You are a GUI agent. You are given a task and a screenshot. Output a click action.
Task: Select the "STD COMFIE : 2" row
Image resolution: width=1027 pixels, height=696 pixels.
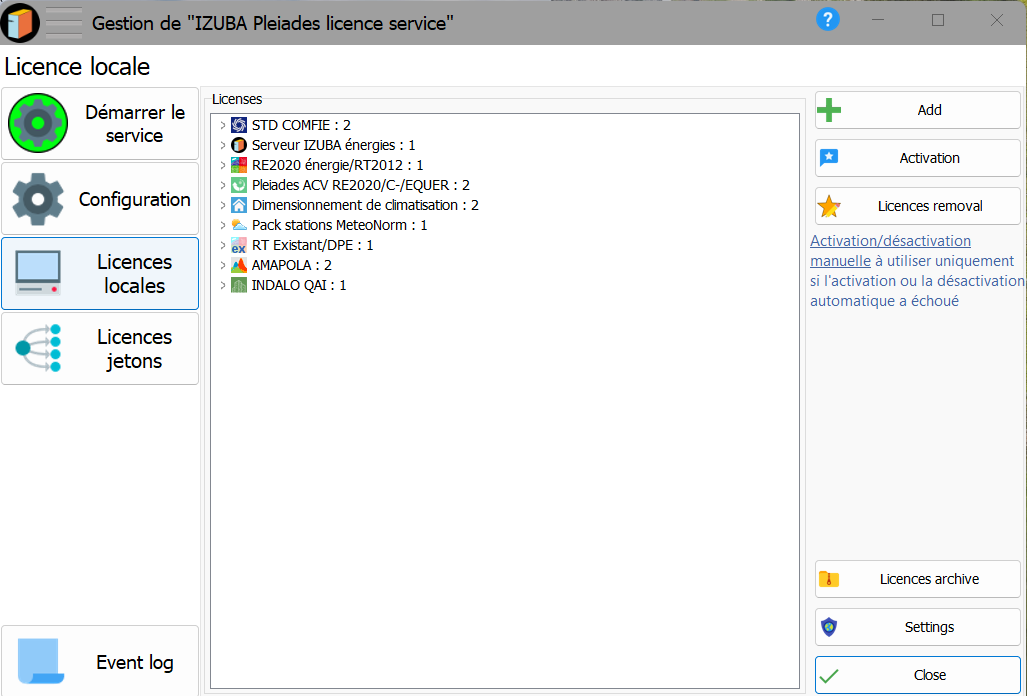coord(301,125)
